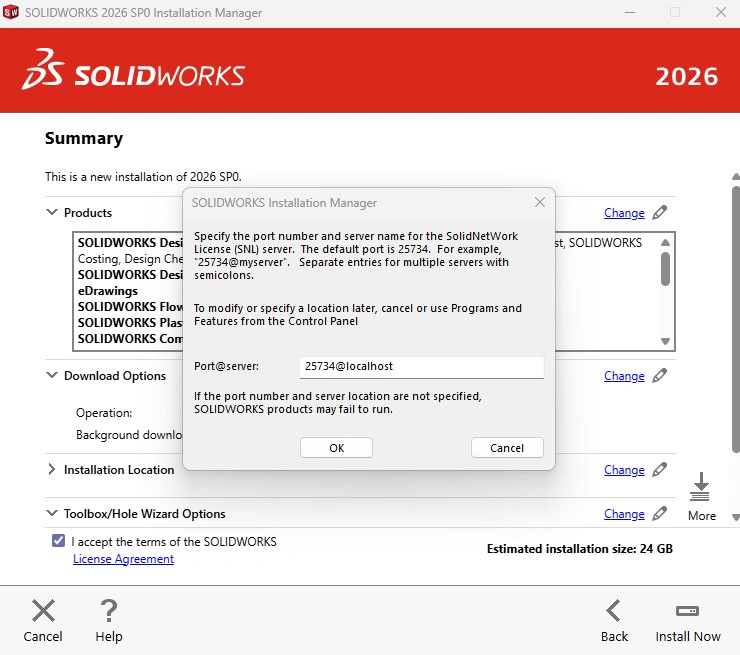Go Back using the arrow icon
This screenshot has height=655, width=740.
(x=614, y=611)
